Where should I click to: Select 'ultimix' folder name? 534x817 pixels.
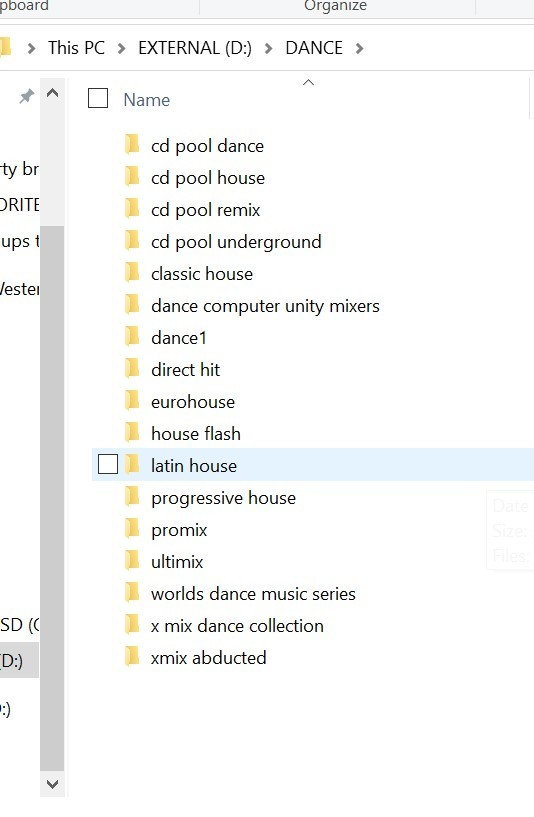click(177, 562)
